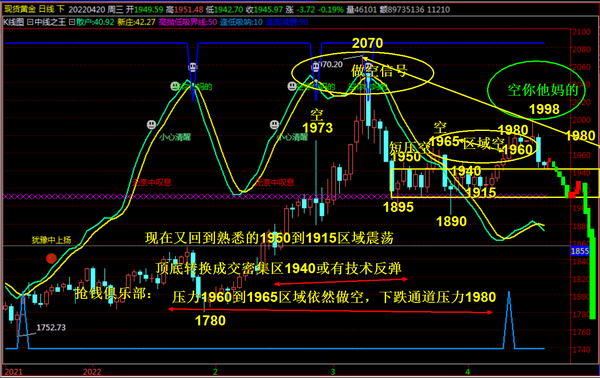Click the month 3 marker on time axis

point(333,371)
